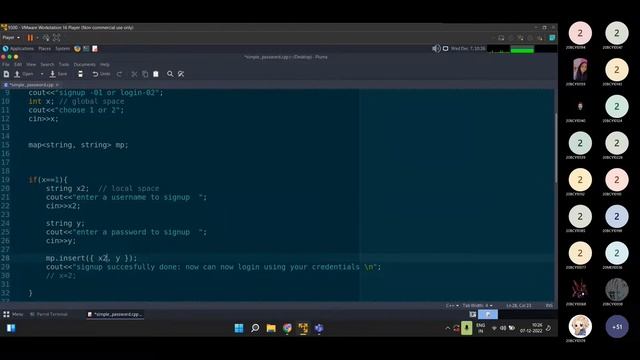
Task: Open Find and Replace icon
Action: (x=181, y=74)
